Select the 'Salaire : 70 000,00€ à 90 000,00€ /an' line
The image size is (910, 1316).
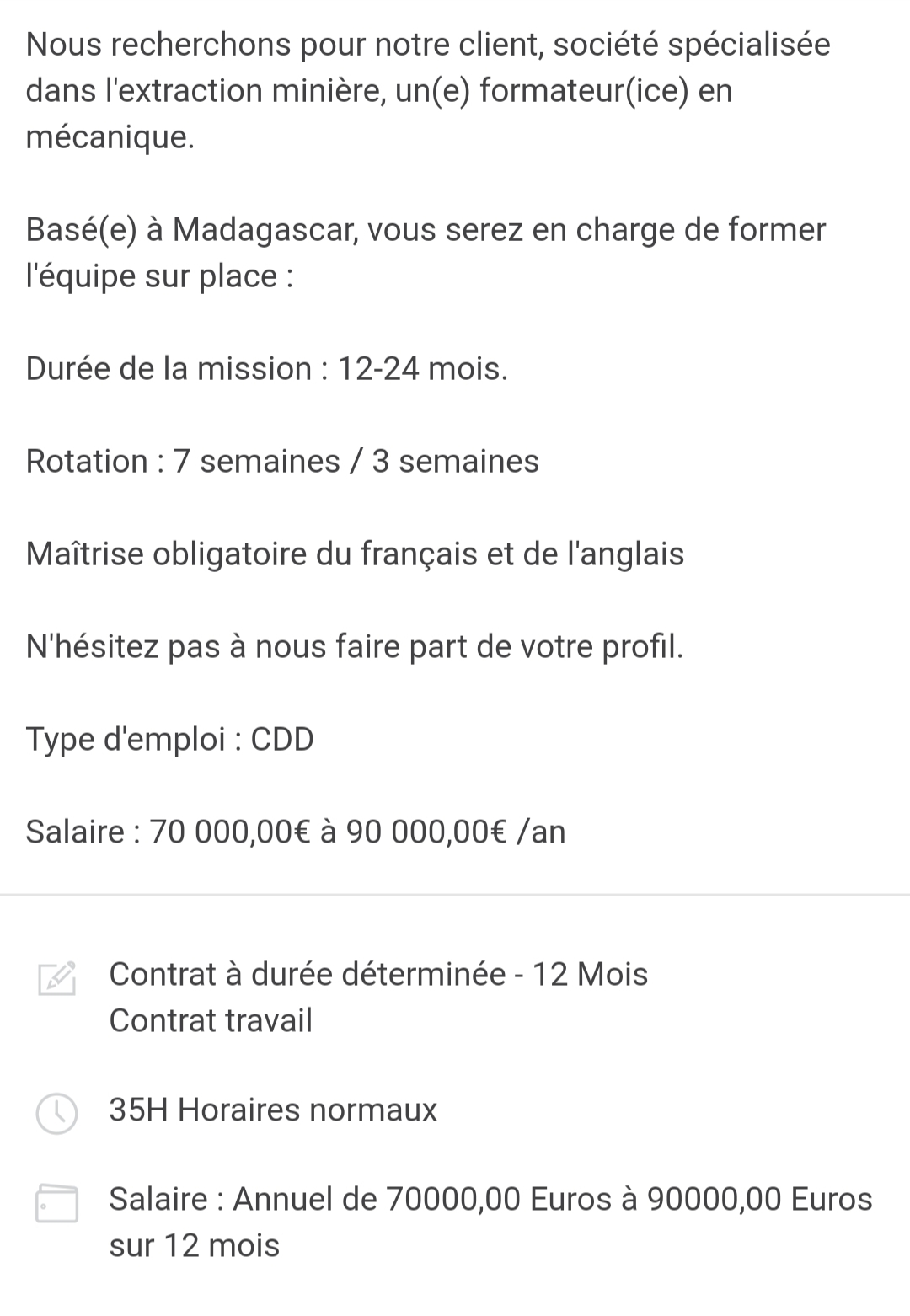tap(296, 832)
